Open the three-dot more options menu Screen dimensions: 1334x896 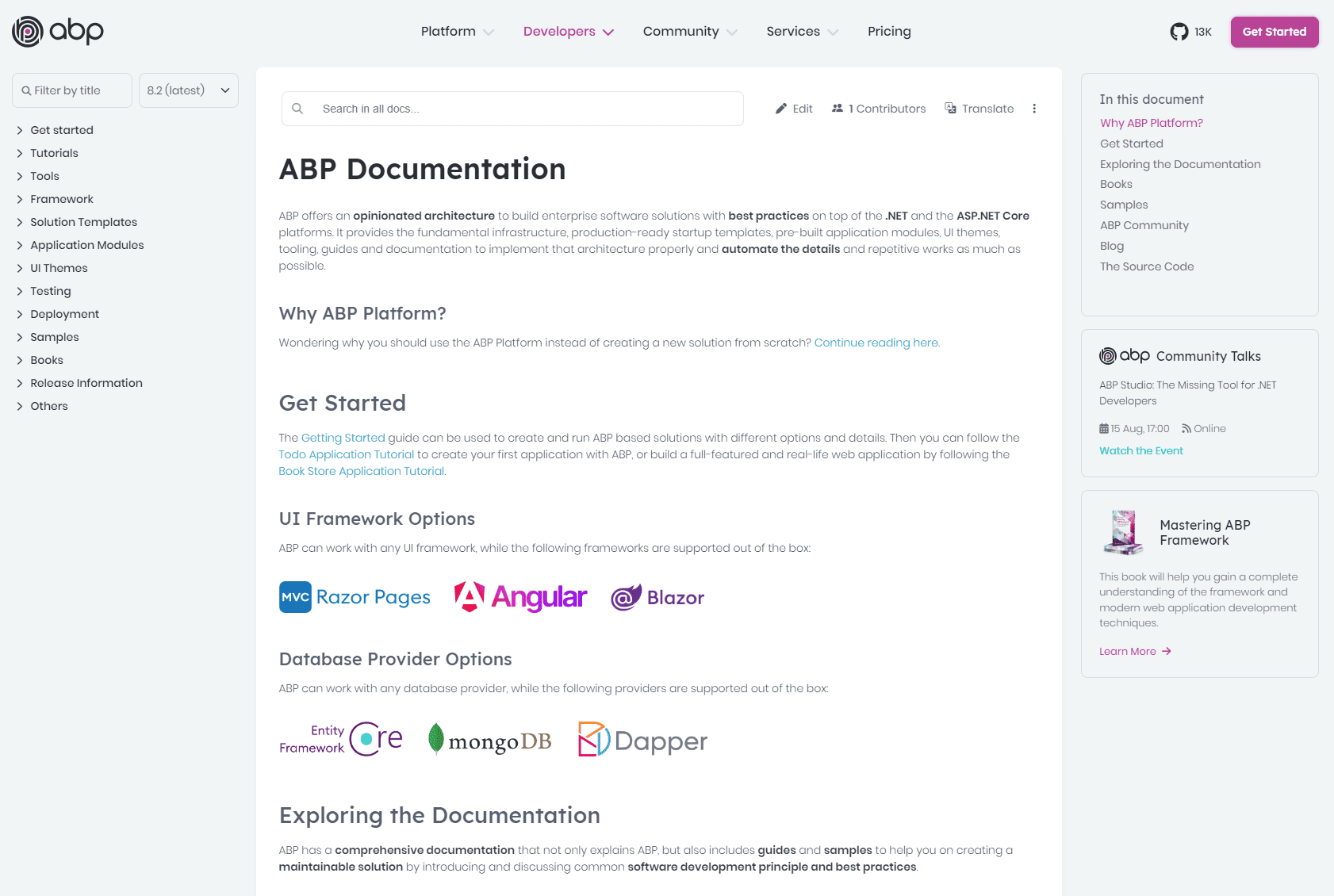pos(1034,109)
